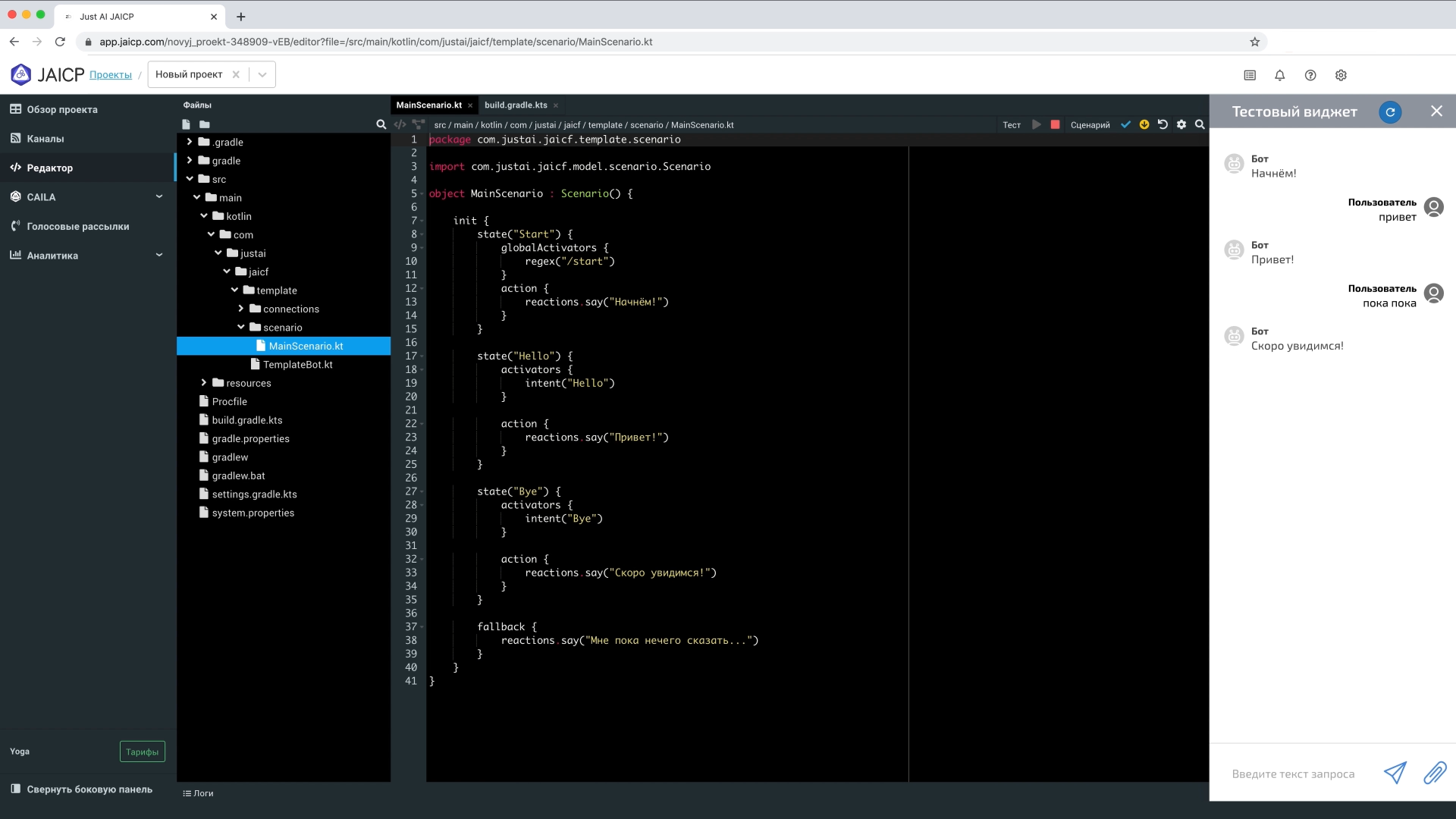Open Каналы in sidebar

[88, 139]
